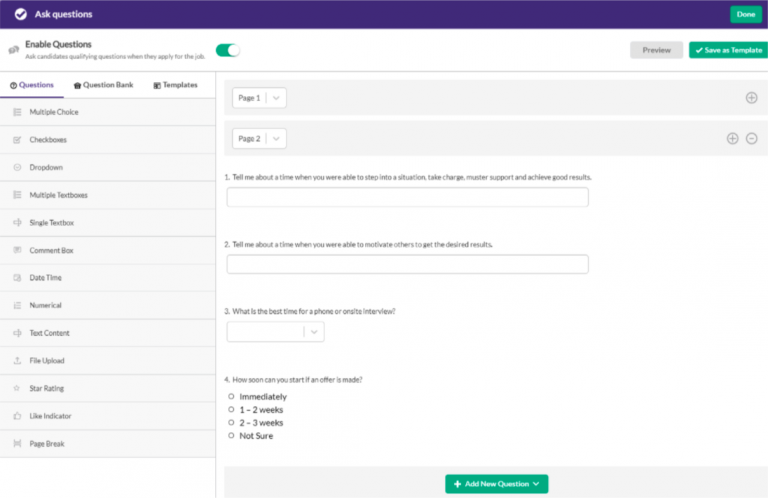Click the Date Time calendar icon
The height and width of the screenshot is (498, 768).
[x=17, y=278]
